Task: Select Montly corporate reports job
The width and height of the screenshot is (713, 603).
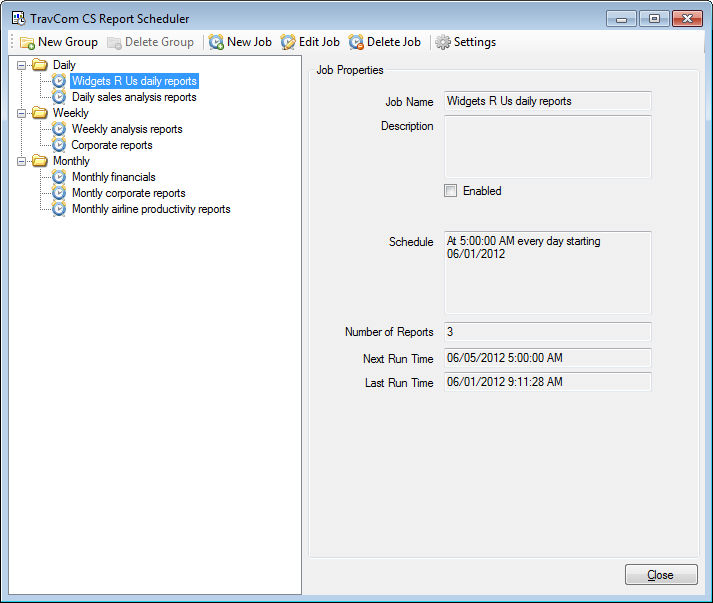Action: (x=128, y=193)
